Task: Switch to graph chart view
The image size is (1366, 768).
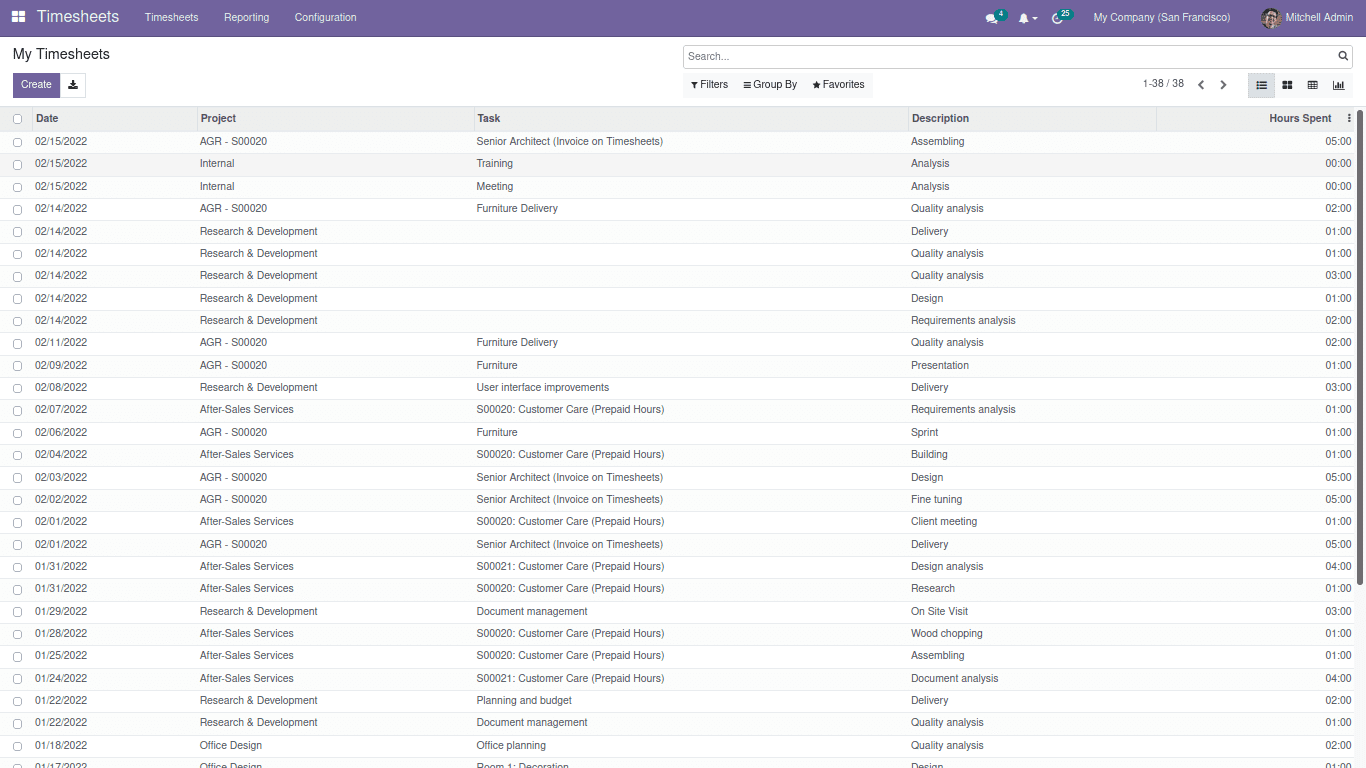Action: [x=1338, y=85]
